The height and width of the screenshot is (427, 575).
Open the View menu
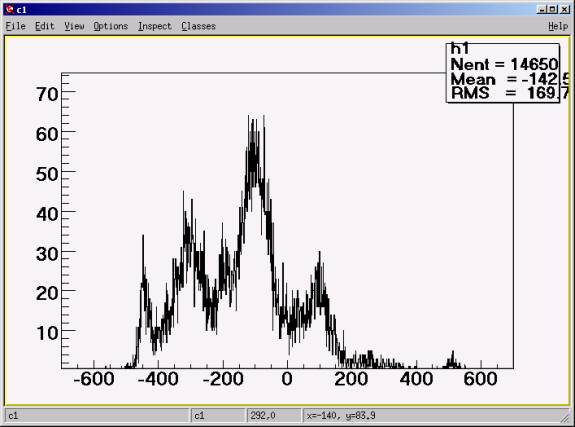pos(74,26)
